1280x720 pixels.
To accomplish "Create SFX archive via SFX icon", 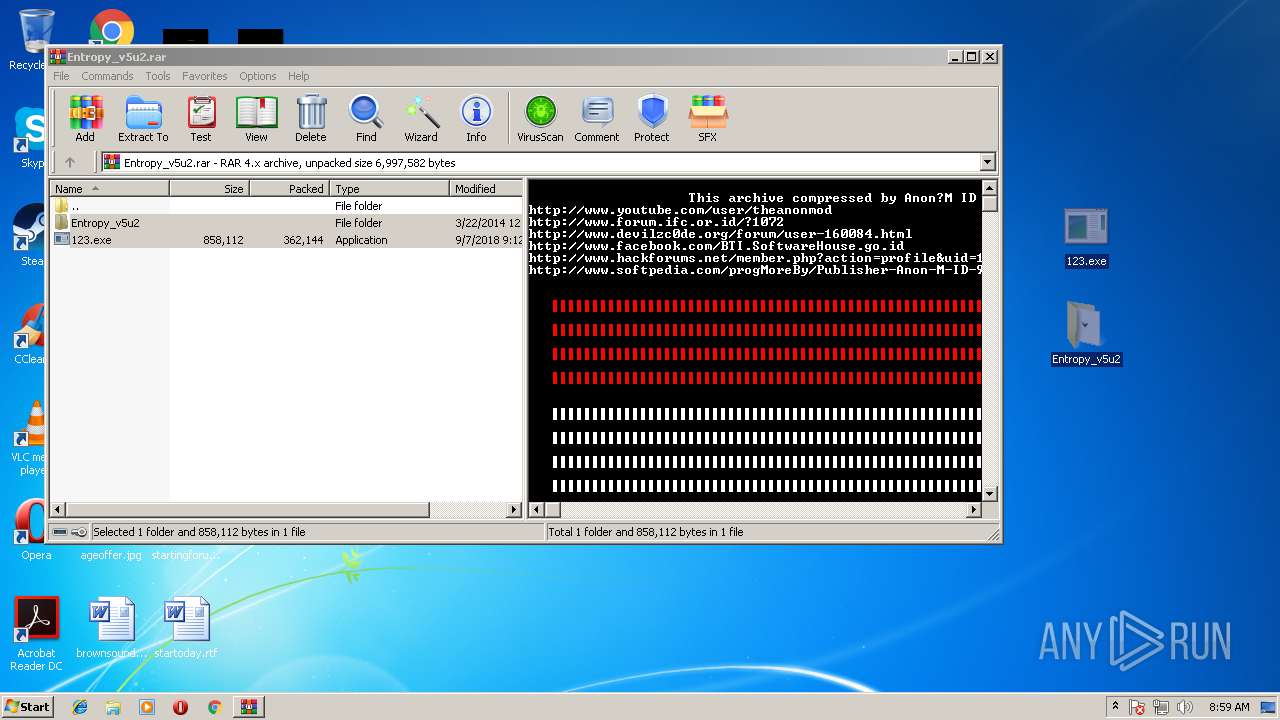I will tap(708, 119).
